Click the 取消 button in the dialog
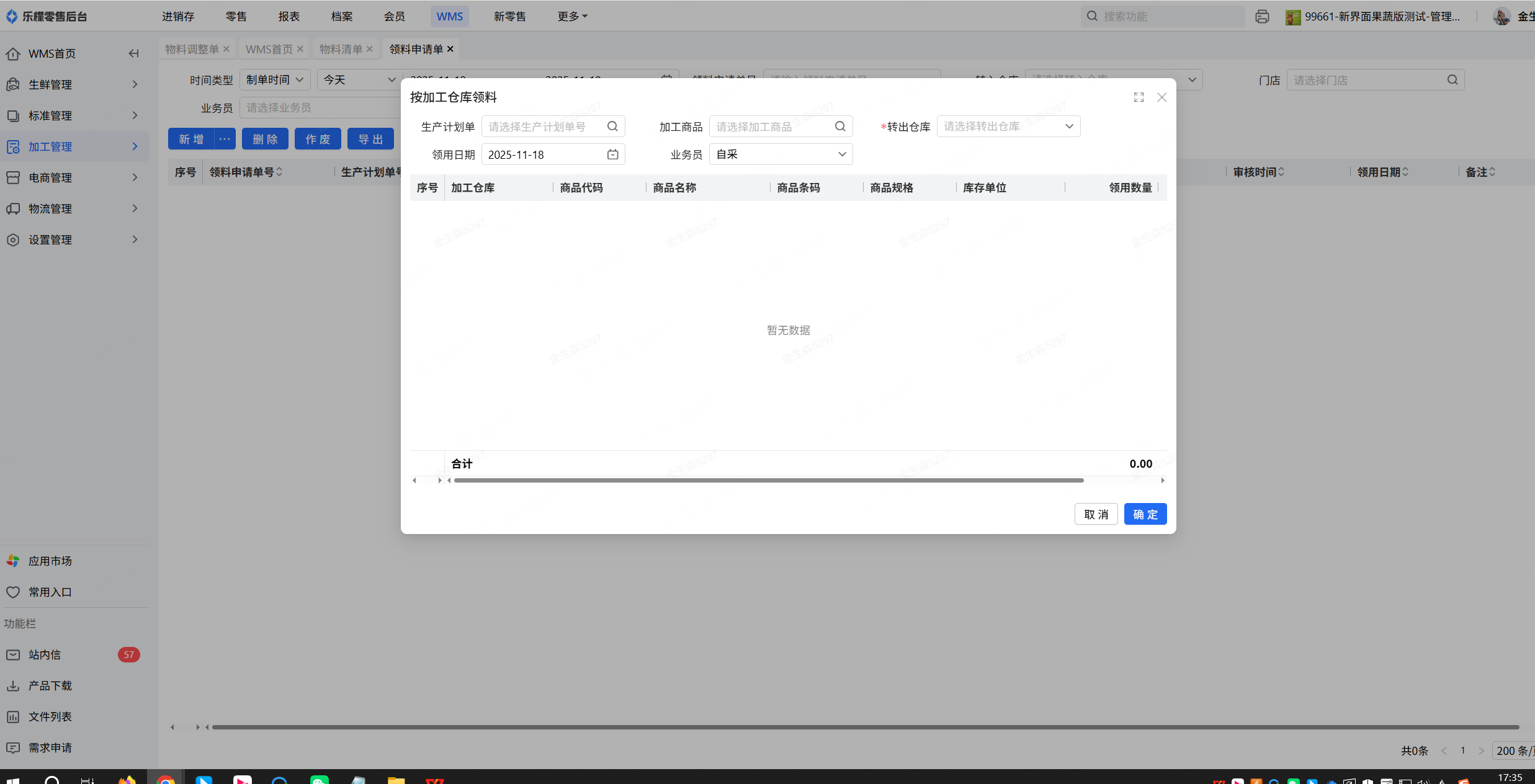The width and height of the screenshot is (1535, 784). click(1096, 514)
